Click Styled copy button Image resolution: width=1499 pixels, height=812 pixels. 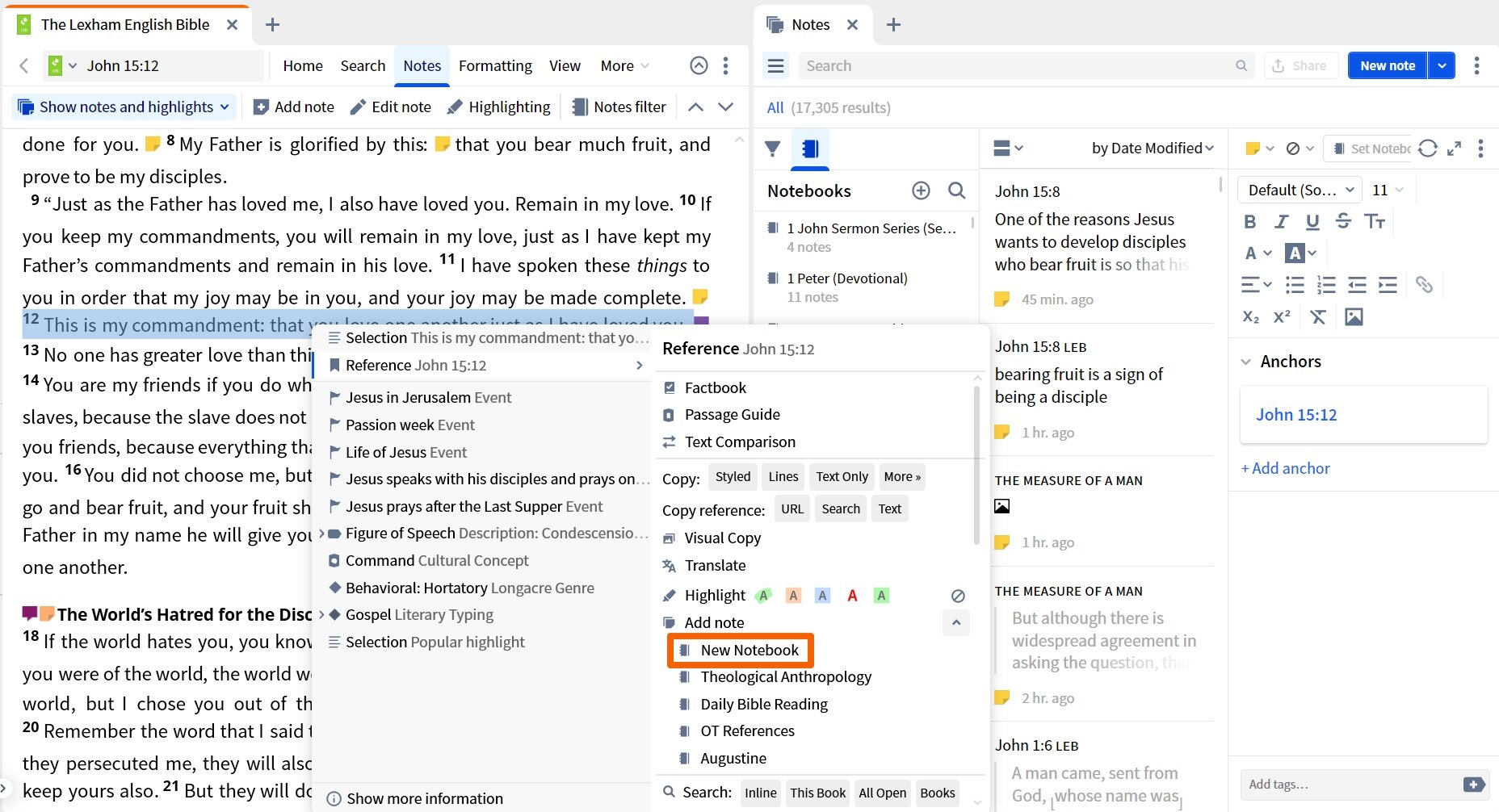coord(733,476)
